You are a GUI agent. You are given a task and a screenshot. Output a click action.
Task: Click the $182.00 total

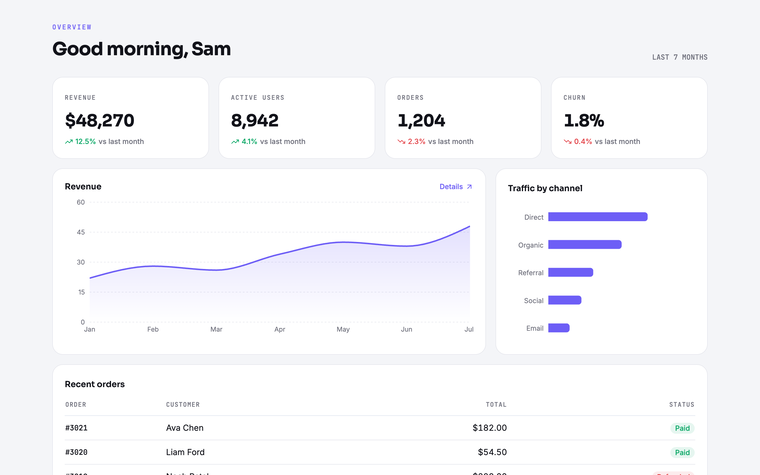(490, 428)
